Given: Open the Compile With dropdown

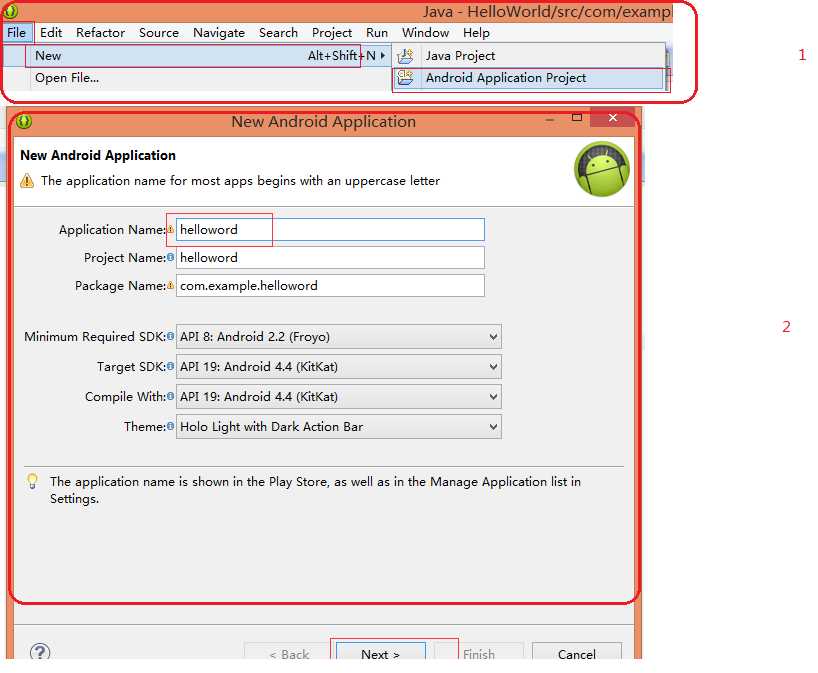Looking at the screenshot, I should pyautogui.click(x=339, y=397).
